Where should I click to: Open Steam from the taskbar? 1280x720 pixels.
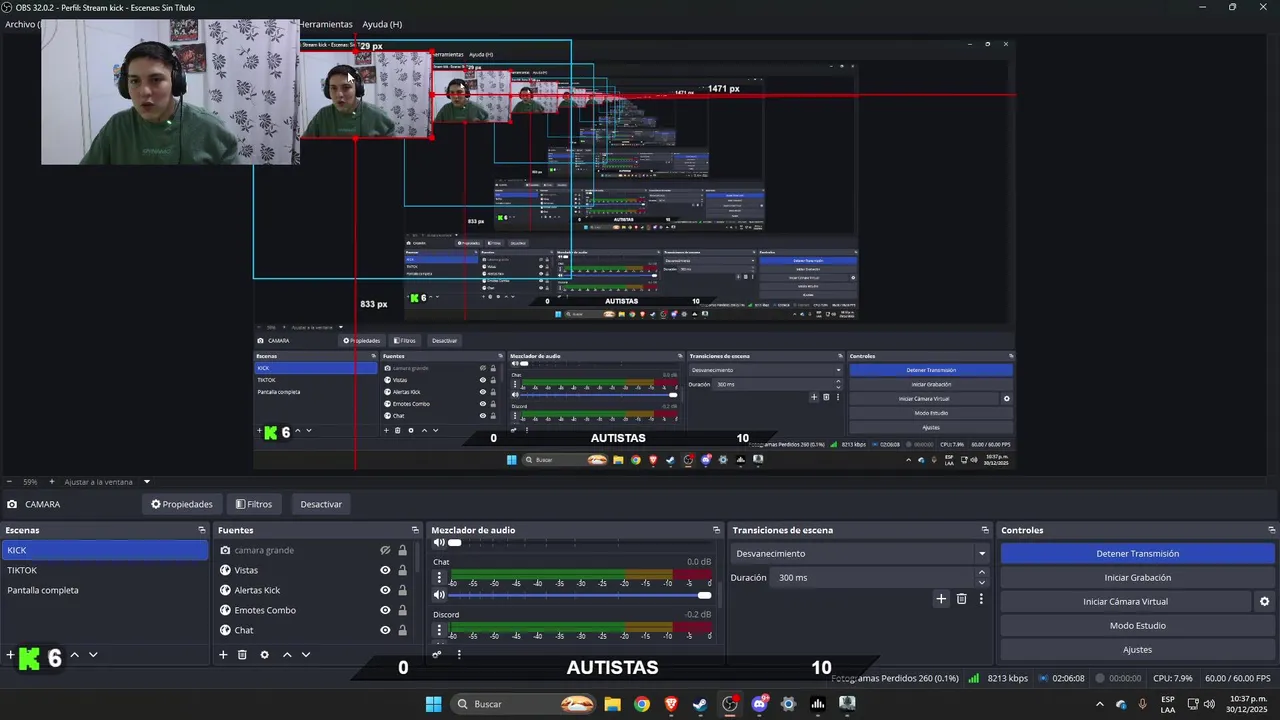700,704
